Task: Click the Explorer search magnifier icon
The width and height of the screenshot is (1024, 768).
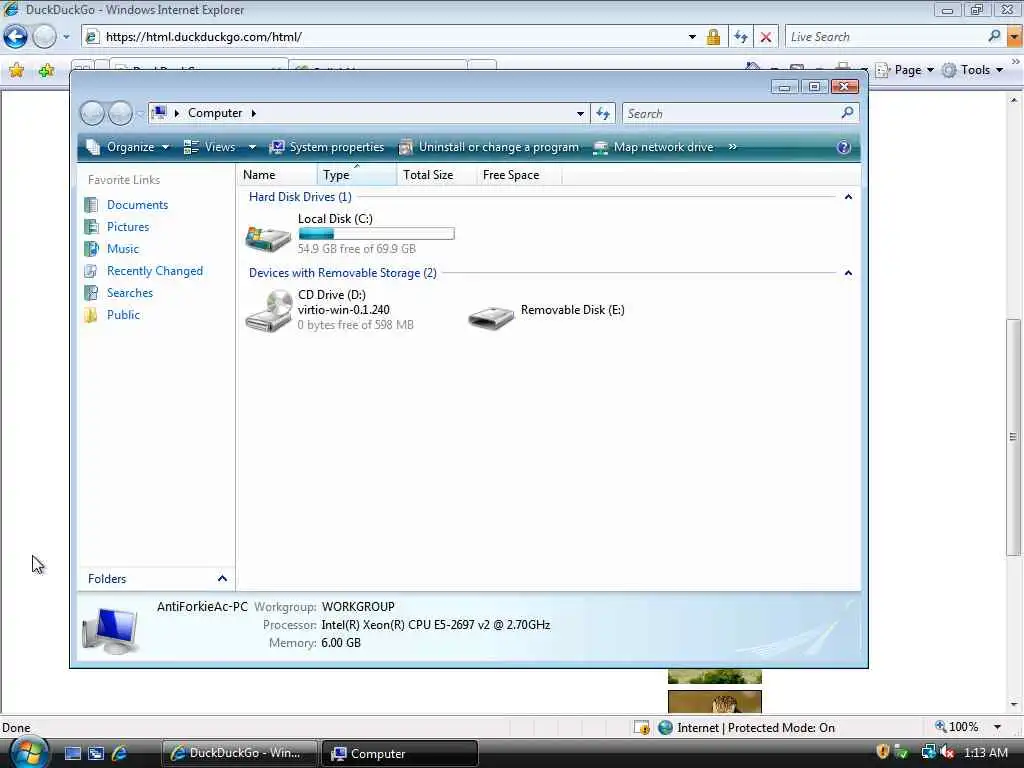Action: (x=847, y=113)
